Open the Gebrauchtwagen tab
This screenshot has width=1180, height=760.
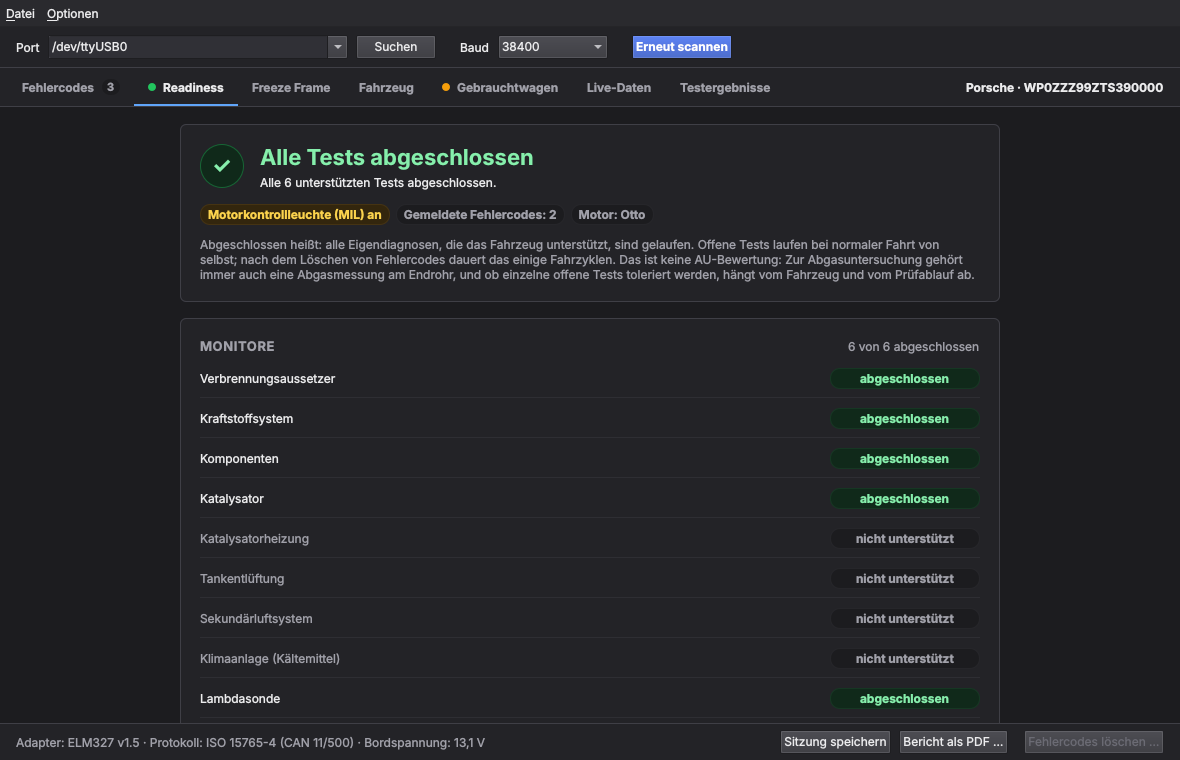click(500, 87)
